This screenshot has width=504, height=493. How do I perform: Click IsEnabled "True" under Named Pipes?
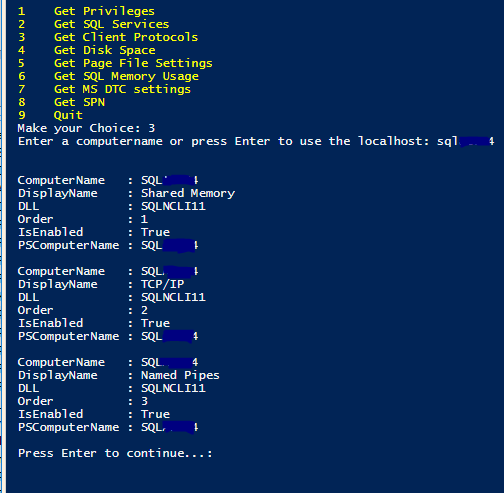pos(155,414)
